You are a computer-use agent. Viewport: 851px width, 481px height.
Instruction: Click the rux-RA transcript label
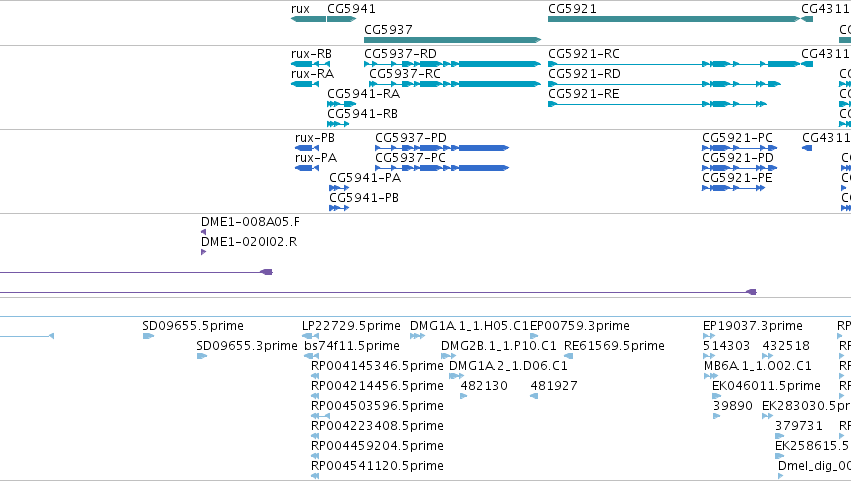312,74
